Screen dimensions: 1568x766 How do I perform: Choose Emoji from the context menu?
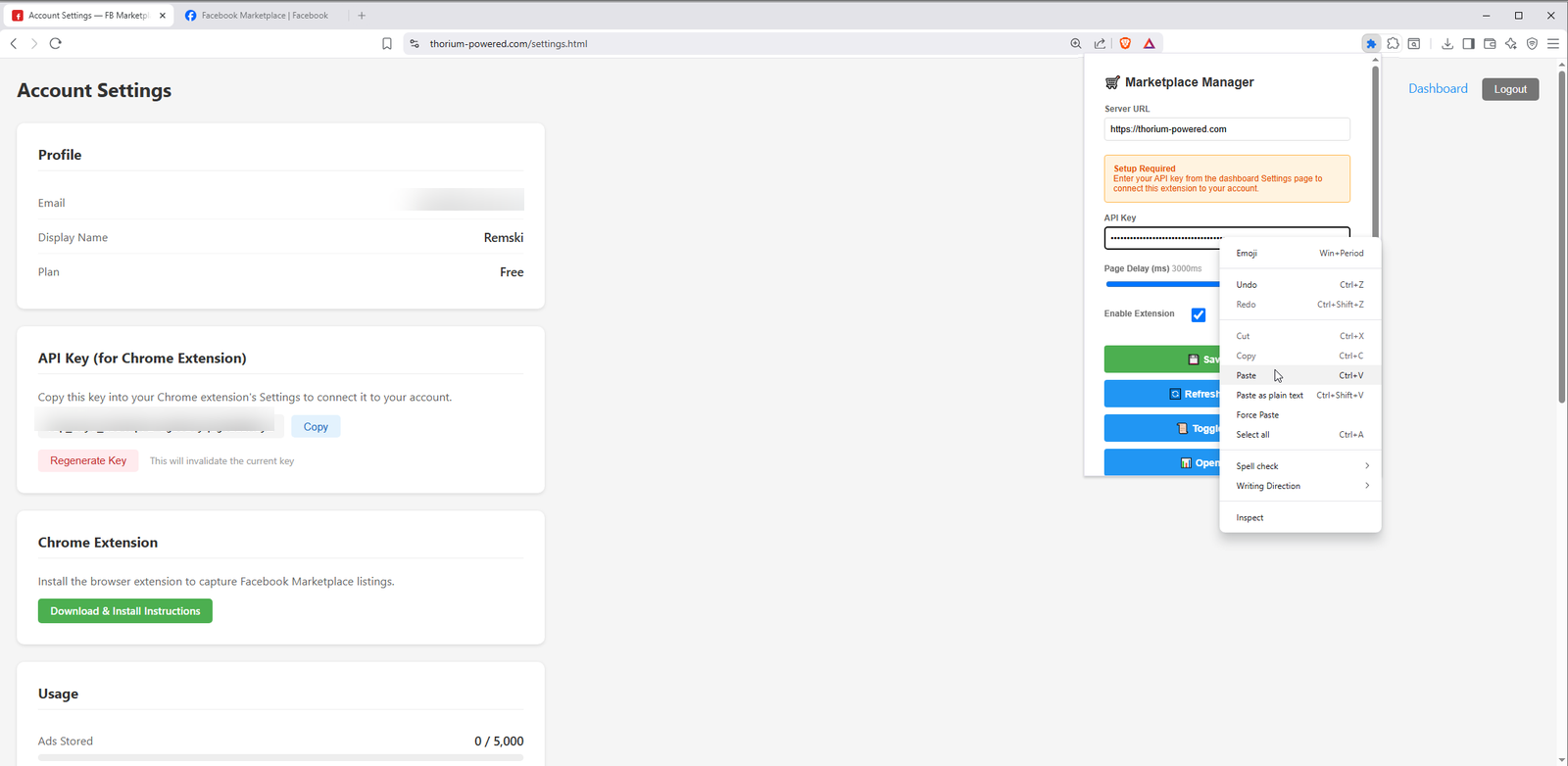tap(1299, 253)
